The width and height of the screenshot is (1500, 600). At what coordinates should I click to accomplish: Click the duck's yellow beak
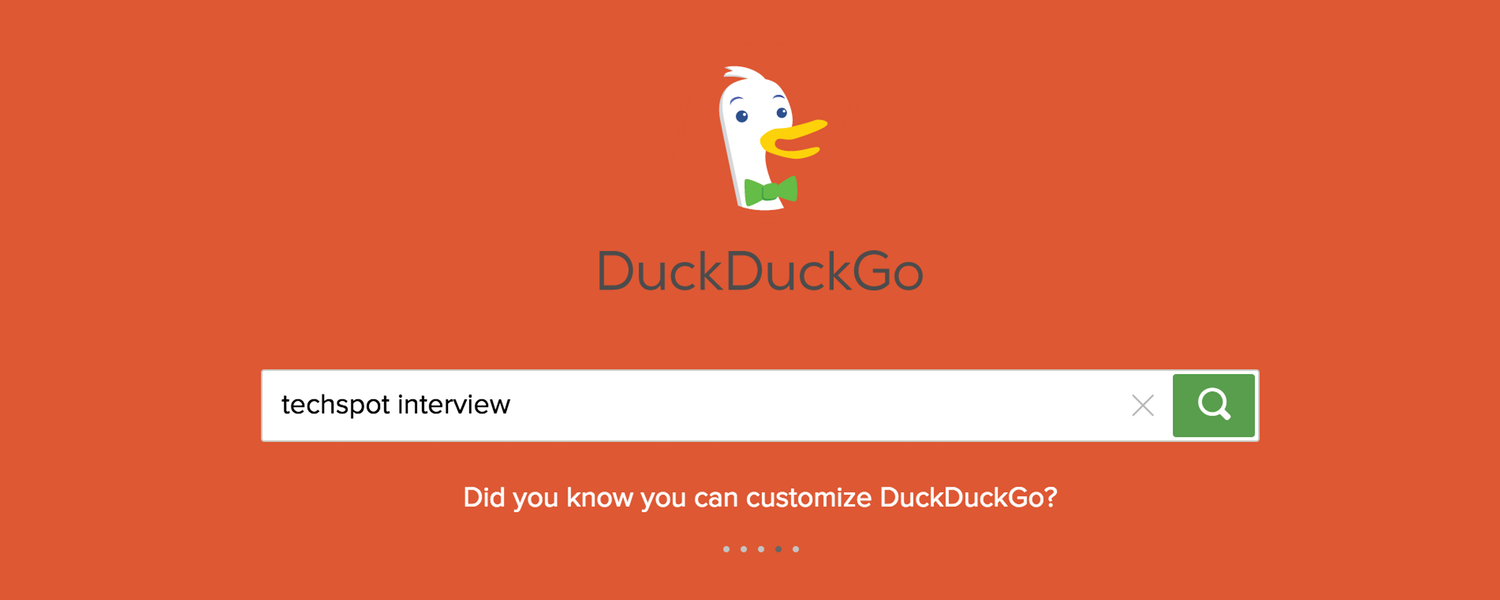tap(794, 140)
